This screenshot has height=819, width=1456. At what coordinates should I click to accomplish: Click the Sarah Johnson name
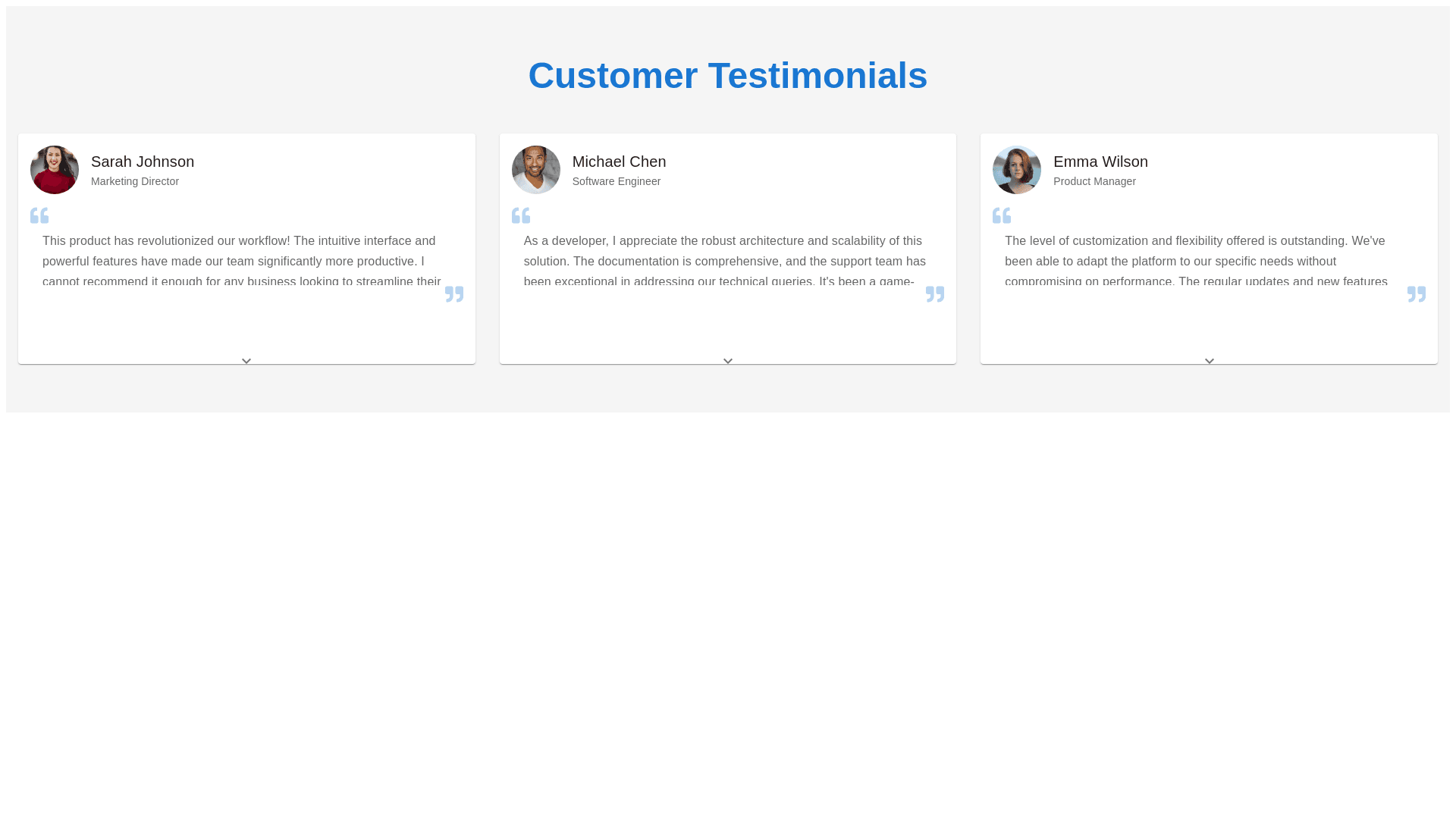[x=143, y=162]
